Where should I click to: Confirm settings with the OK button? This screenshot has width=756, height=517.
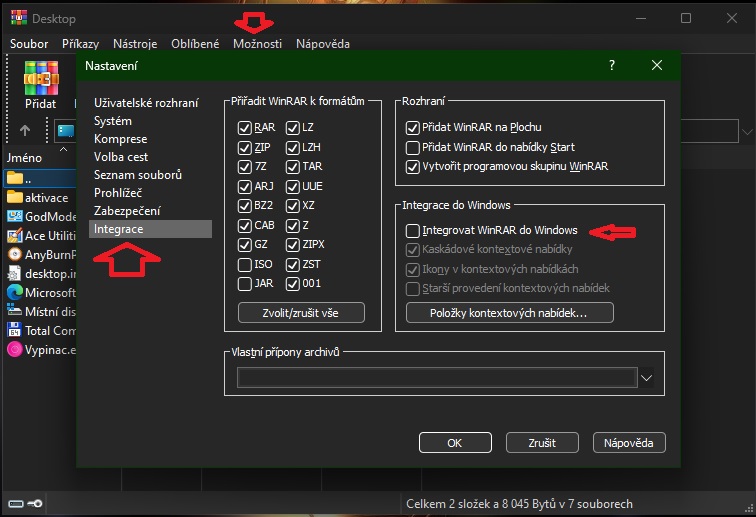pos(454,442)
